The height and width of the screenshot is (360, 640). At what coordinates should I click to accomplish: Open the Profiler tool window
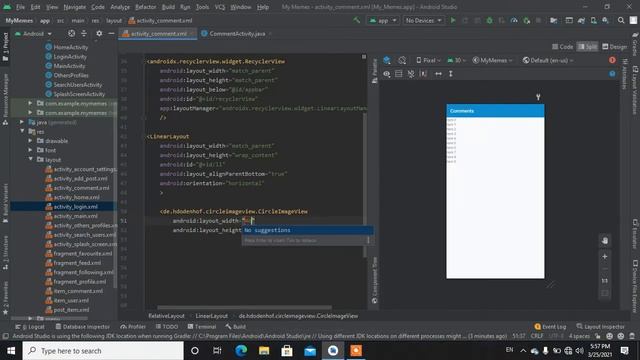coord(133,327)
